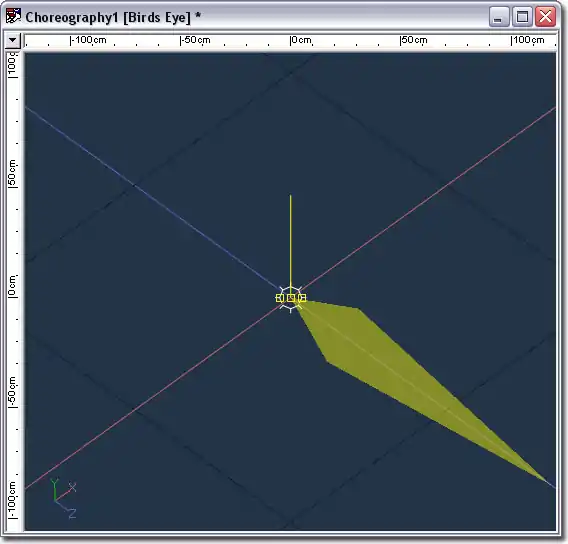This screenshot has height=544, width=568.
Task: Click the red X axis label of gizmo
Action: click(72, 487)
